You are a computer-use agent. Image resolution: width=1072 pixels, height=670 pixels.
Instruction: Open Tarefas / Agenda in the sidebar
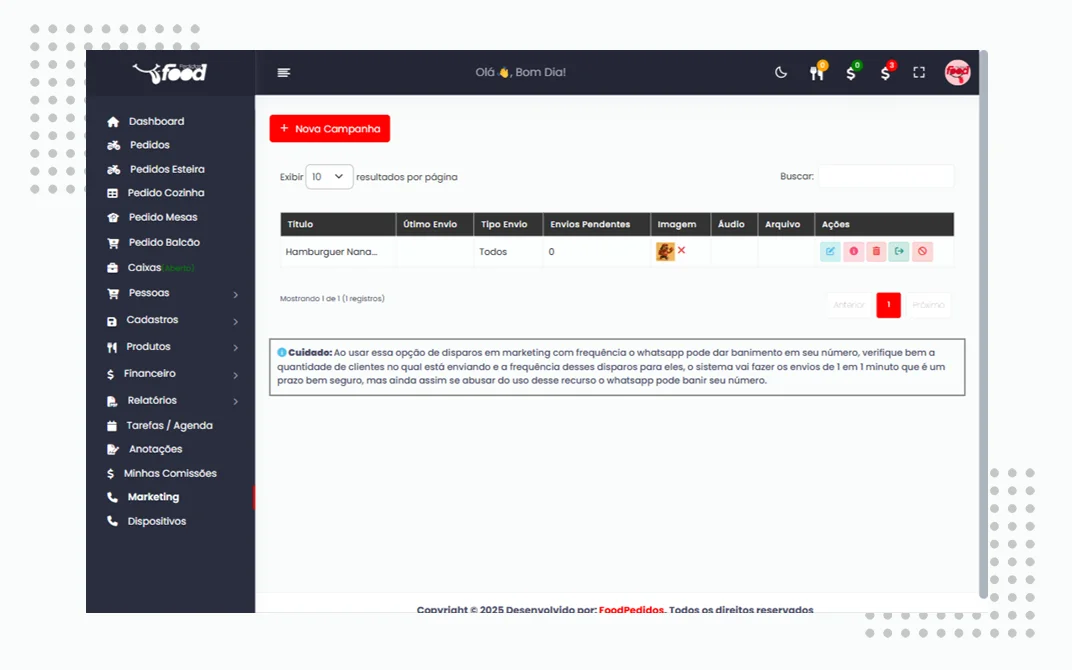[x=169, y=425]
